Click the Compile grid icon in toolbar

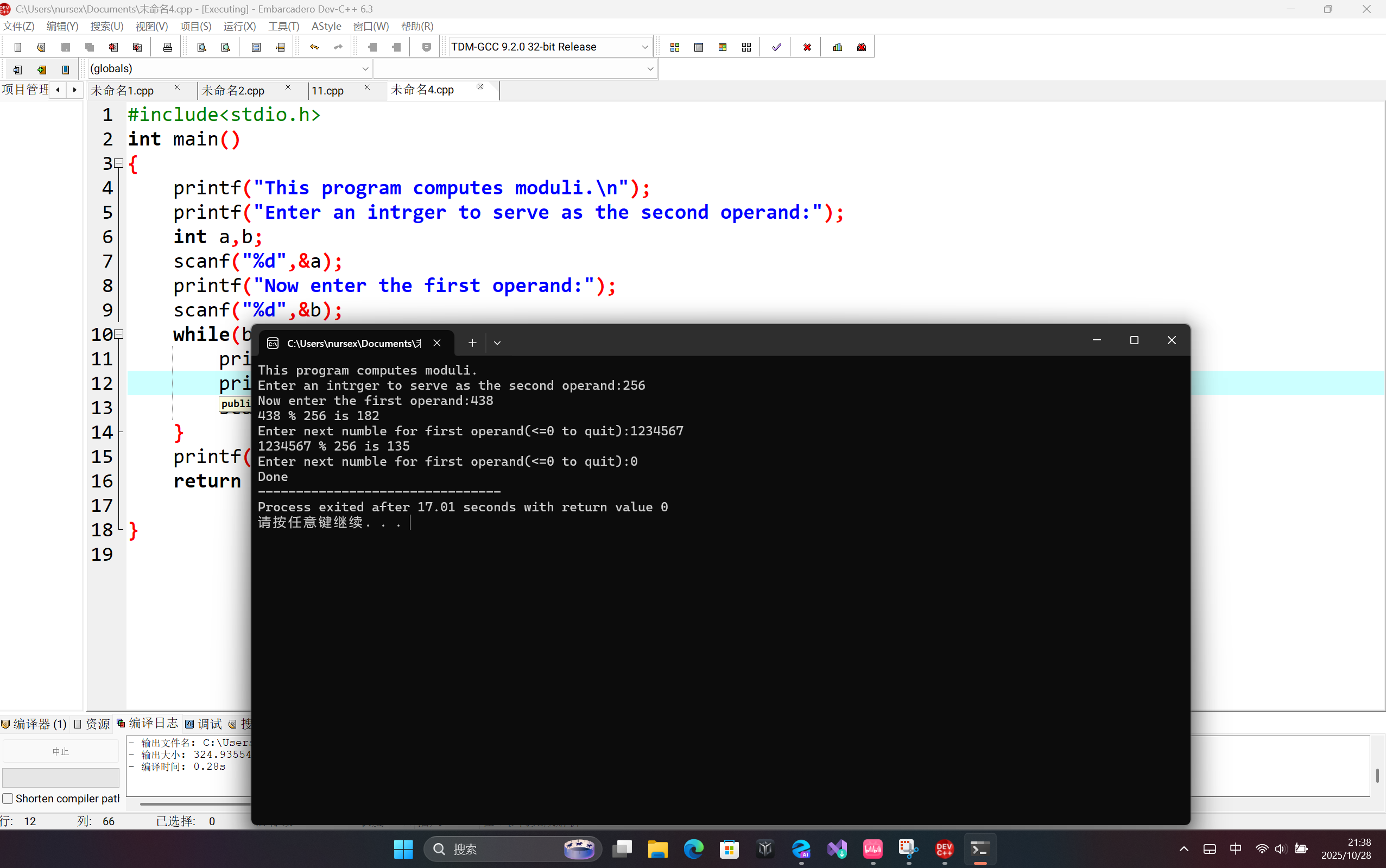click(675, 47)
